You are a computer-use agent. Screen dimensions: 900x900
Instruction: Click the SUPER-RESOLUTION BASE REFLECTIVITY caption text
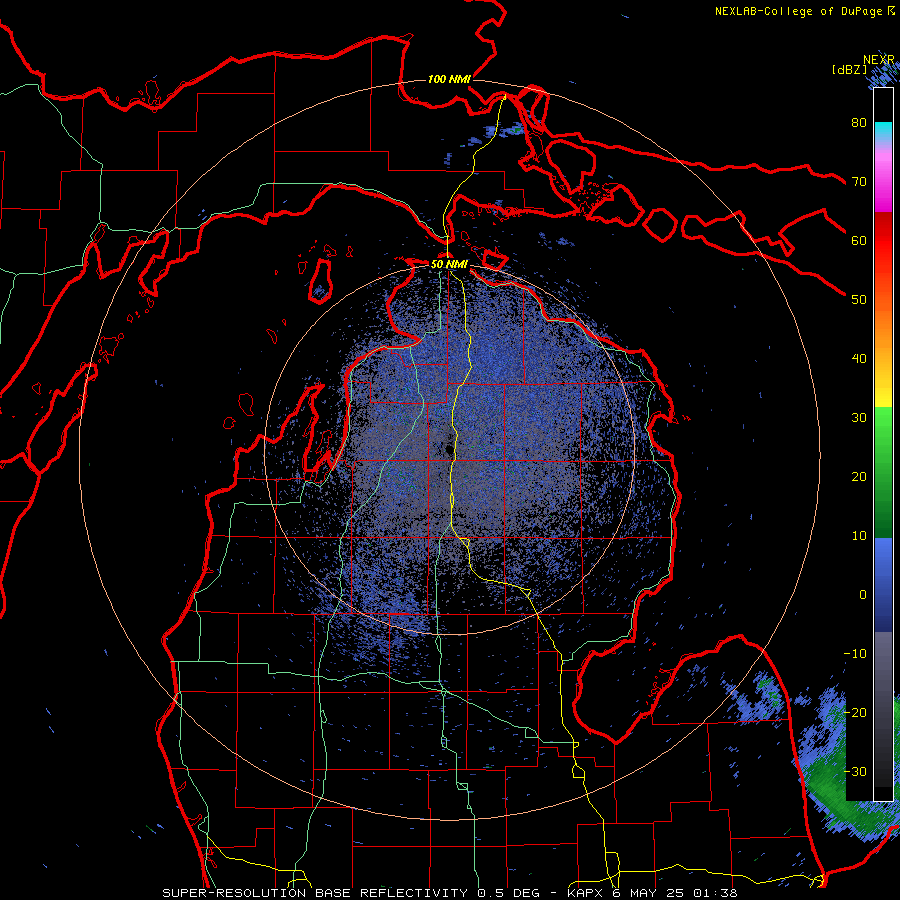tap(314, 893)
